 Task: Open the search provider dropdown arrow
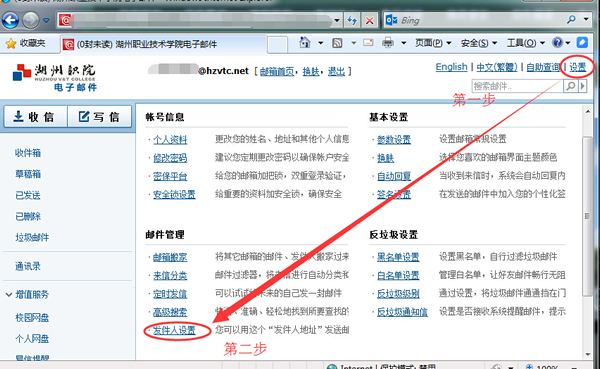coord(586,19)
